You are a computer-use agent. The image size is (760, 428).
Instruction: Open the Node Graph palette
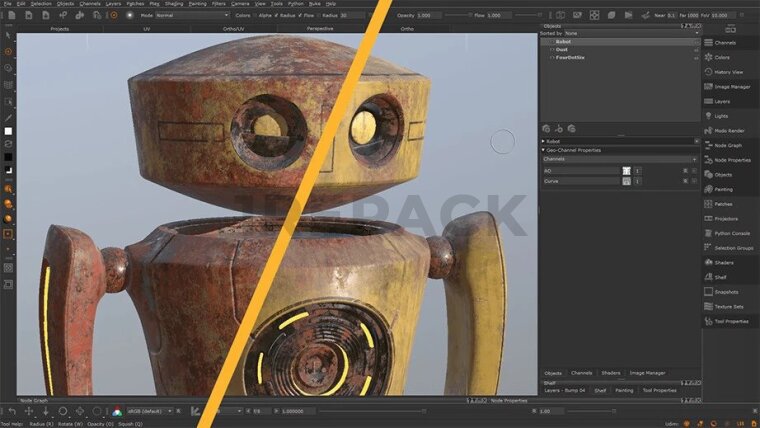coord(727,145)
